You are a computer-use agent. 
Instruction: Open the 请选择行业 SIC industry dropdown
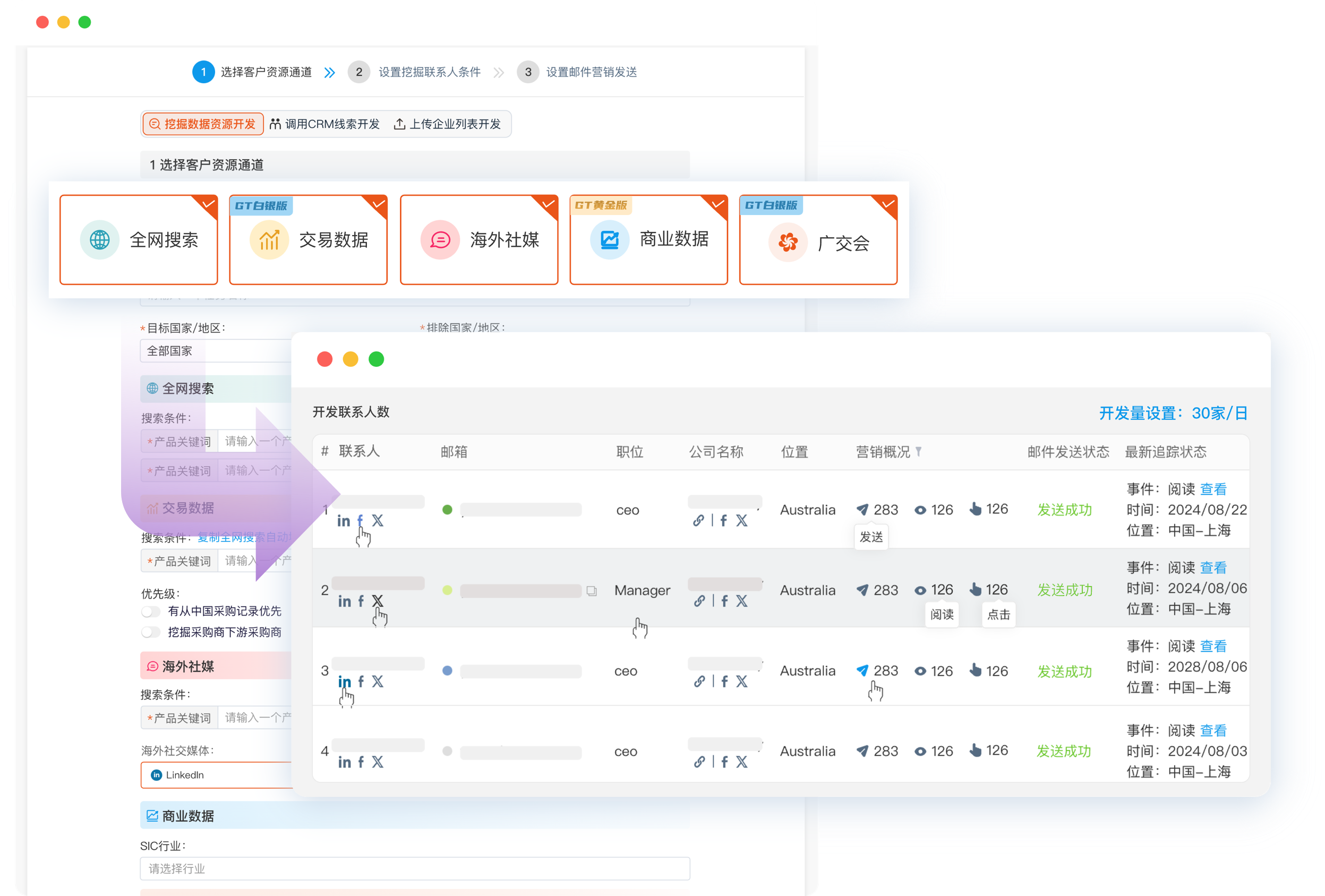415,868
